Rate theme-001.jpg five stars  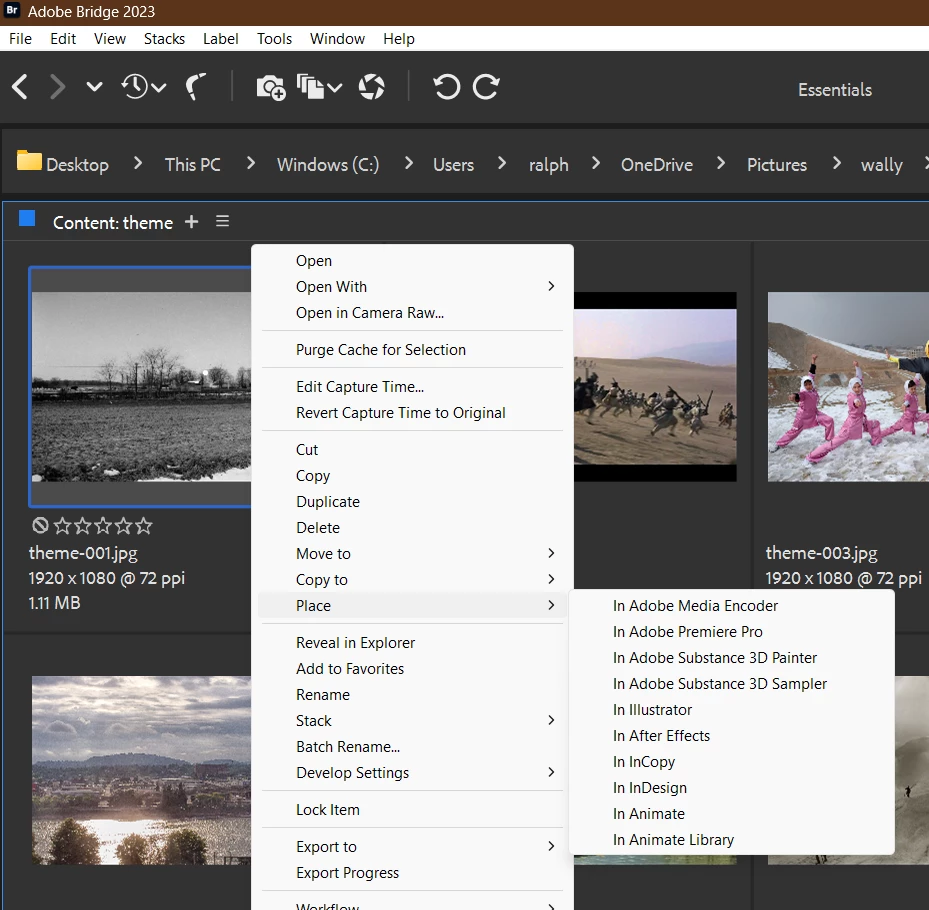click(x=143, y=526)
